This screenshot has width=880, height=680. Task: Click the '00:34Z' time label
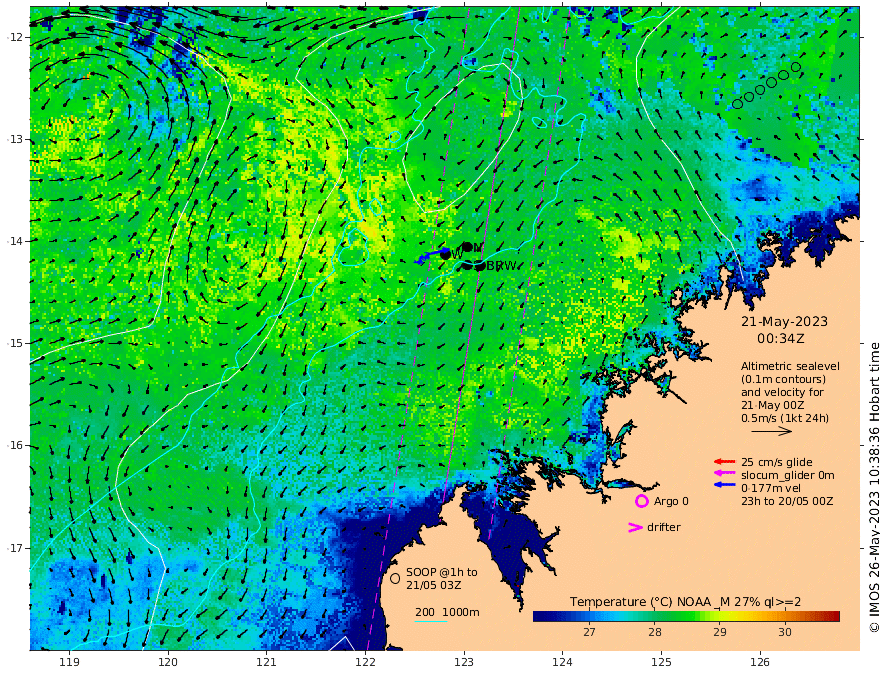[x=781, y=338]
